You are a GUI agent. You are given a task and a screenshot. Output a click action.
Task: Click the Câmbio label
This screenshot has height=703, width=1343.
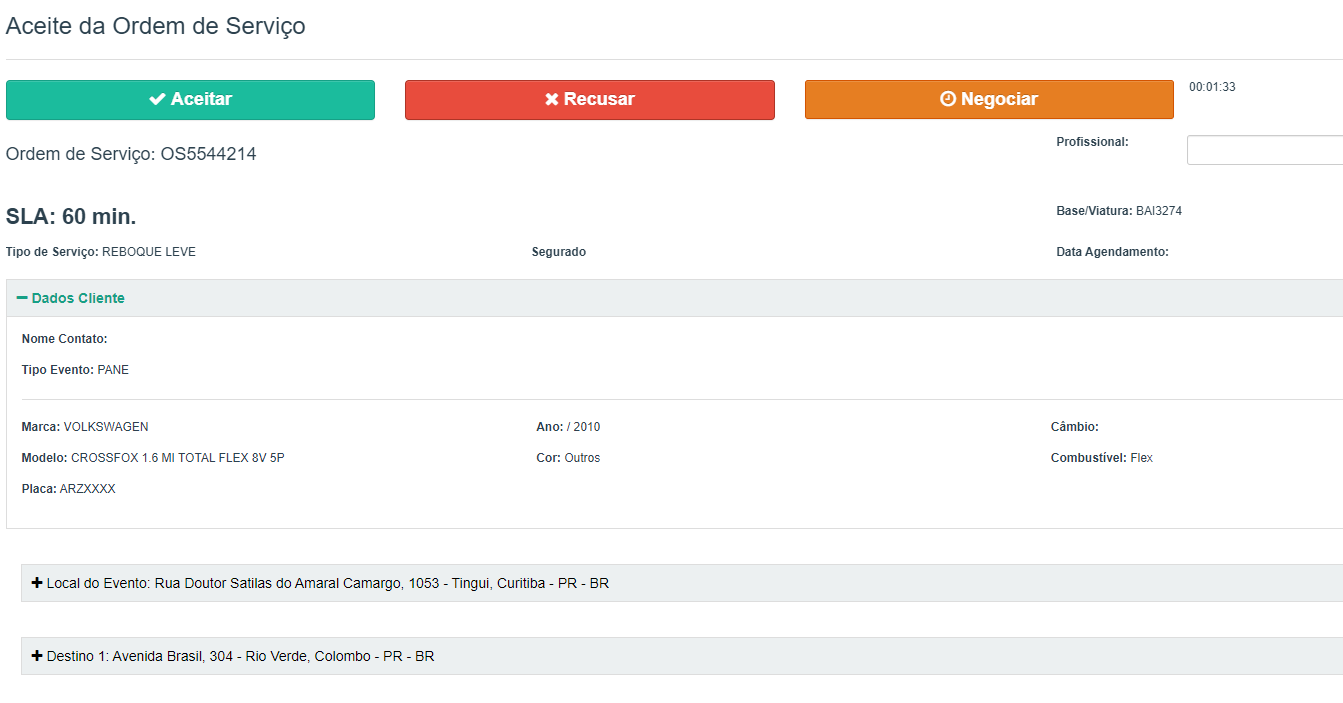pos(1075,427)
